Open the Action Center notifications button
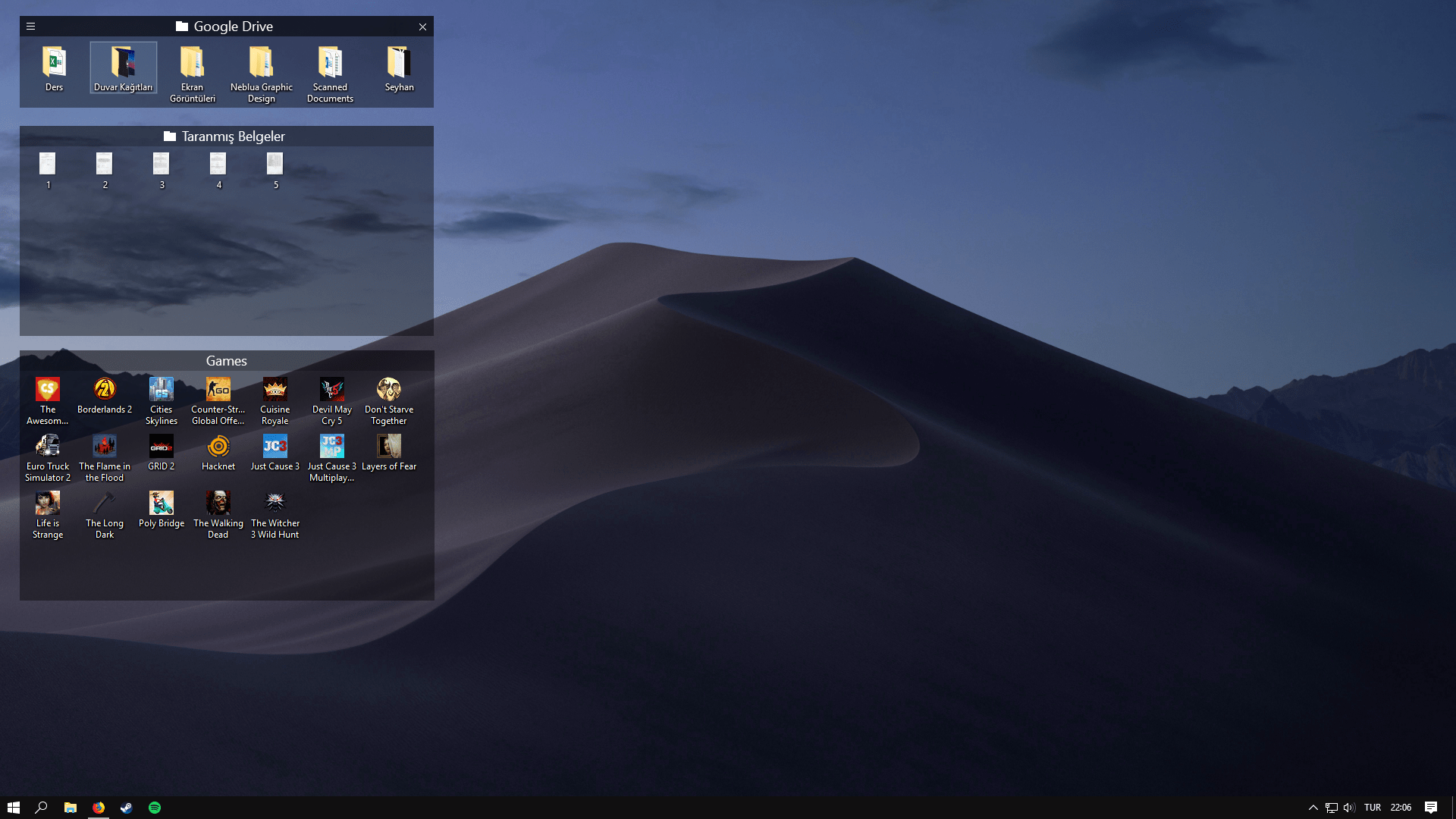 [x=1431, y=808]
